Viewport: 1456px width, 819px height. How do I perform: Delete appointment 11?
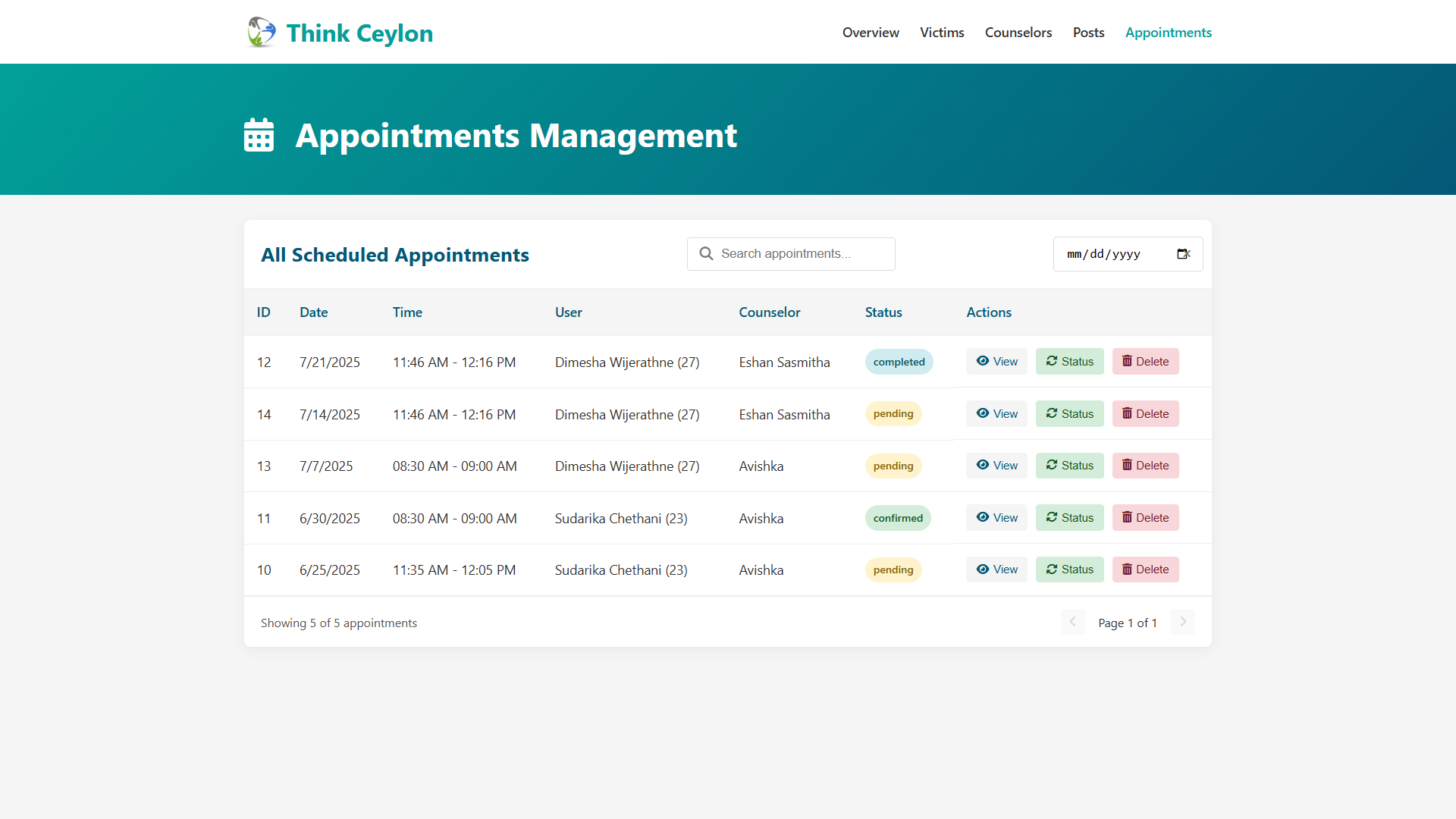tap(1146, 518)
